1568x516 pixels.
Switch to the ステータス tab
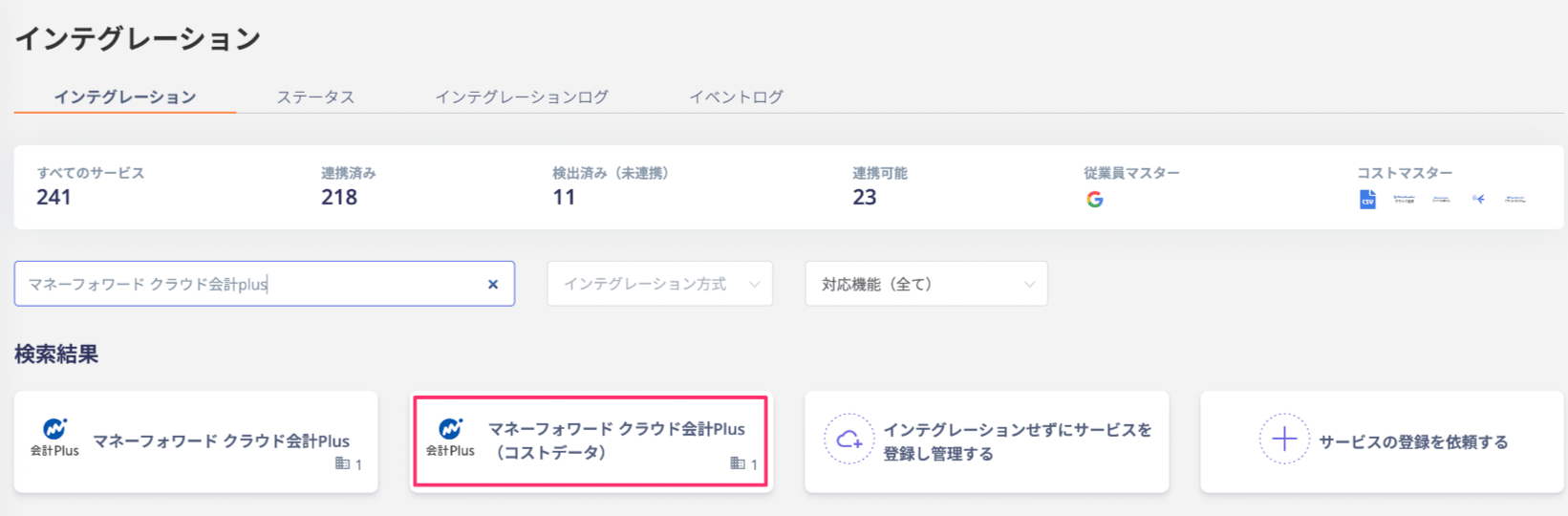tap(315, 97)
